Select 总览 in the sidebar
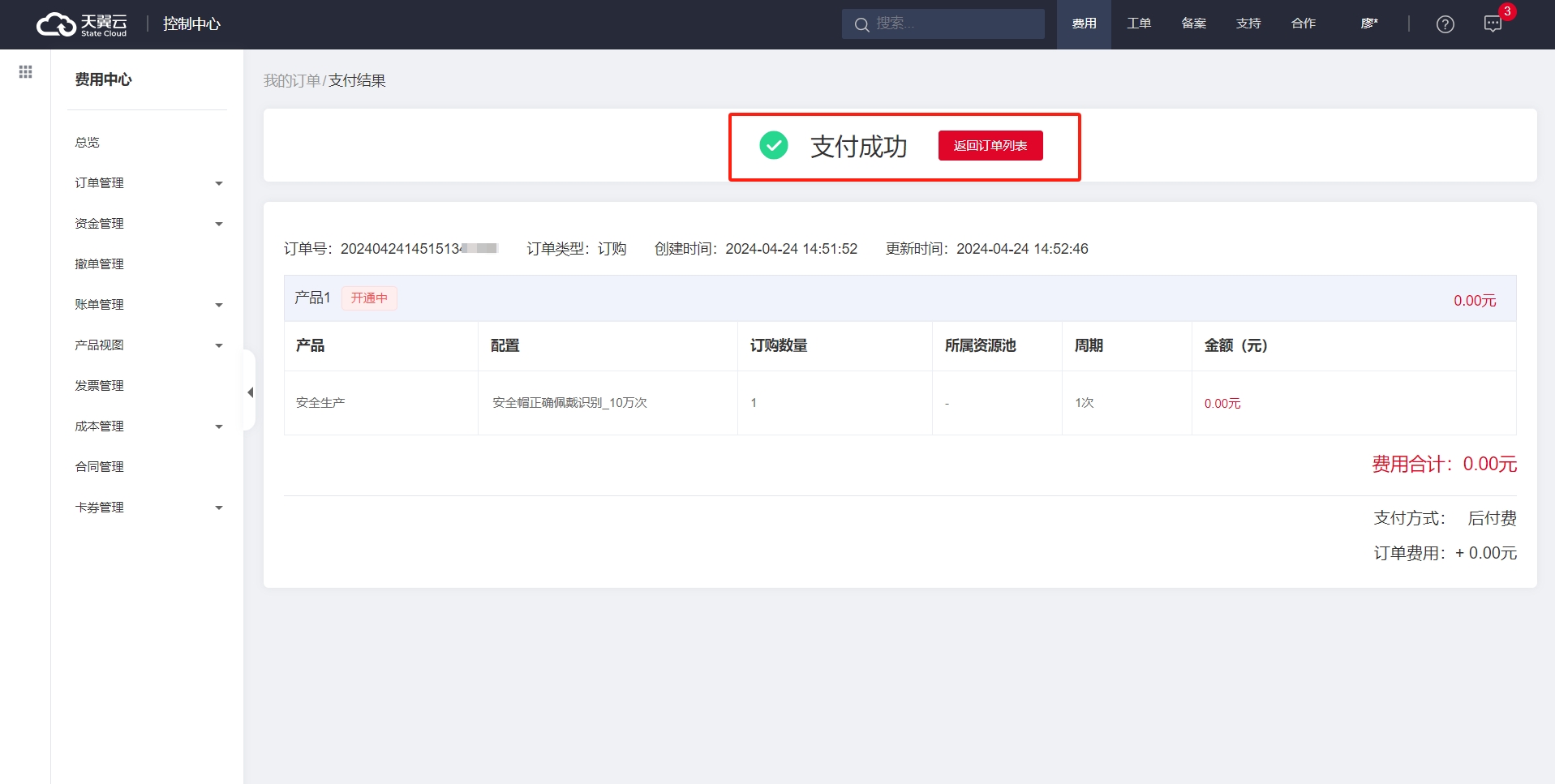The image size is (1555, 784). [x=88, y=142]
